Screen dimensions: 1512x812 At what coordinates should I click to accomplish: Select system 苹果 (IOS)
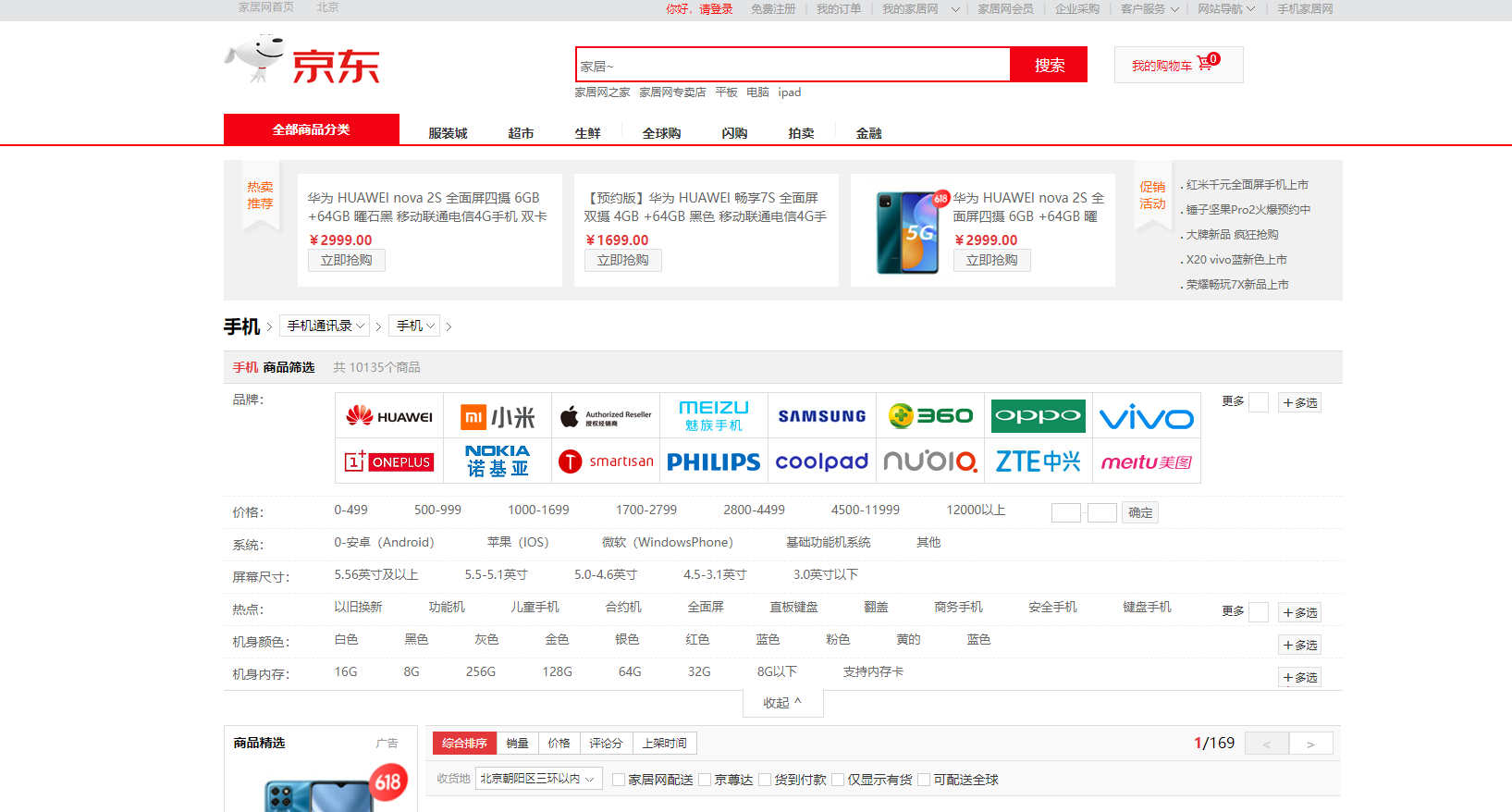(518, 543)
